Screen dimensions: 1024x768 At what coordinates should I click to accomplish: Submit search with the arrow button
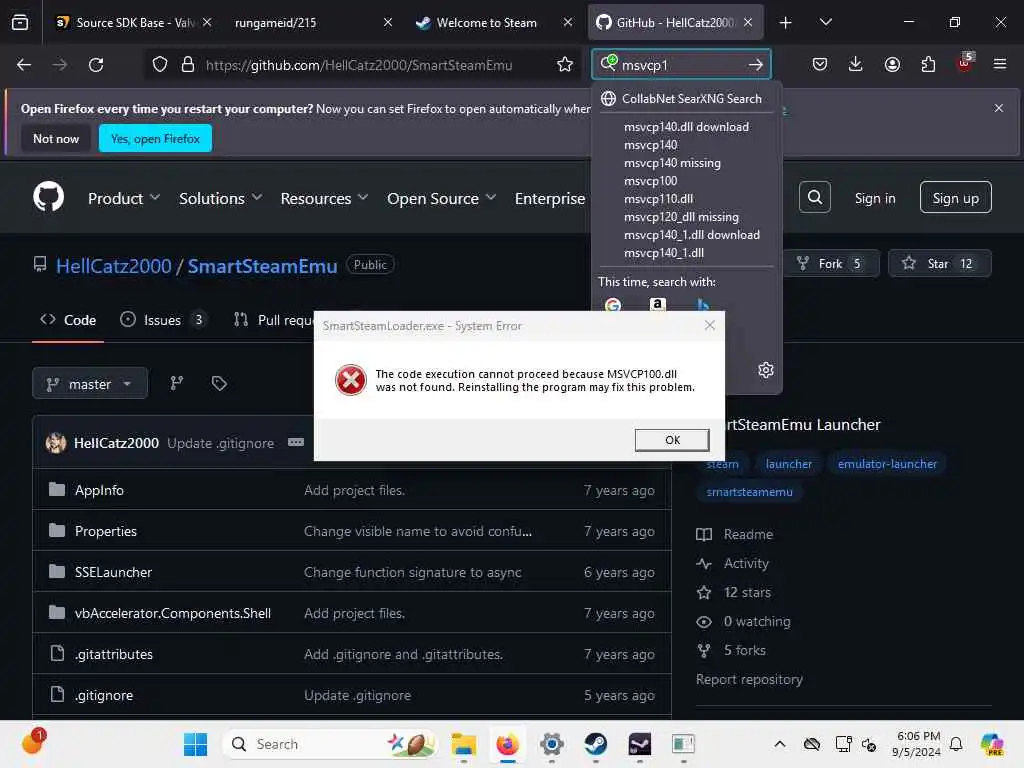point(756,65)
